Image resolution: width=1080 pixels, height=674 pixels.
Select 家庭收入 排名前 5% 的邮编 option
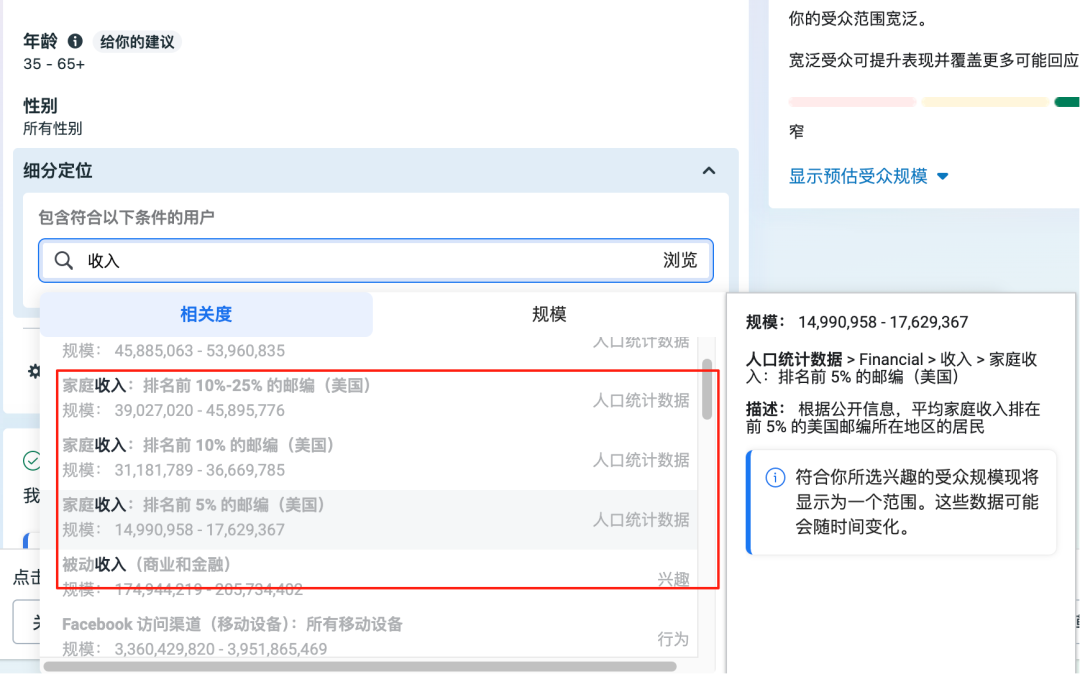tap(376, 520)
